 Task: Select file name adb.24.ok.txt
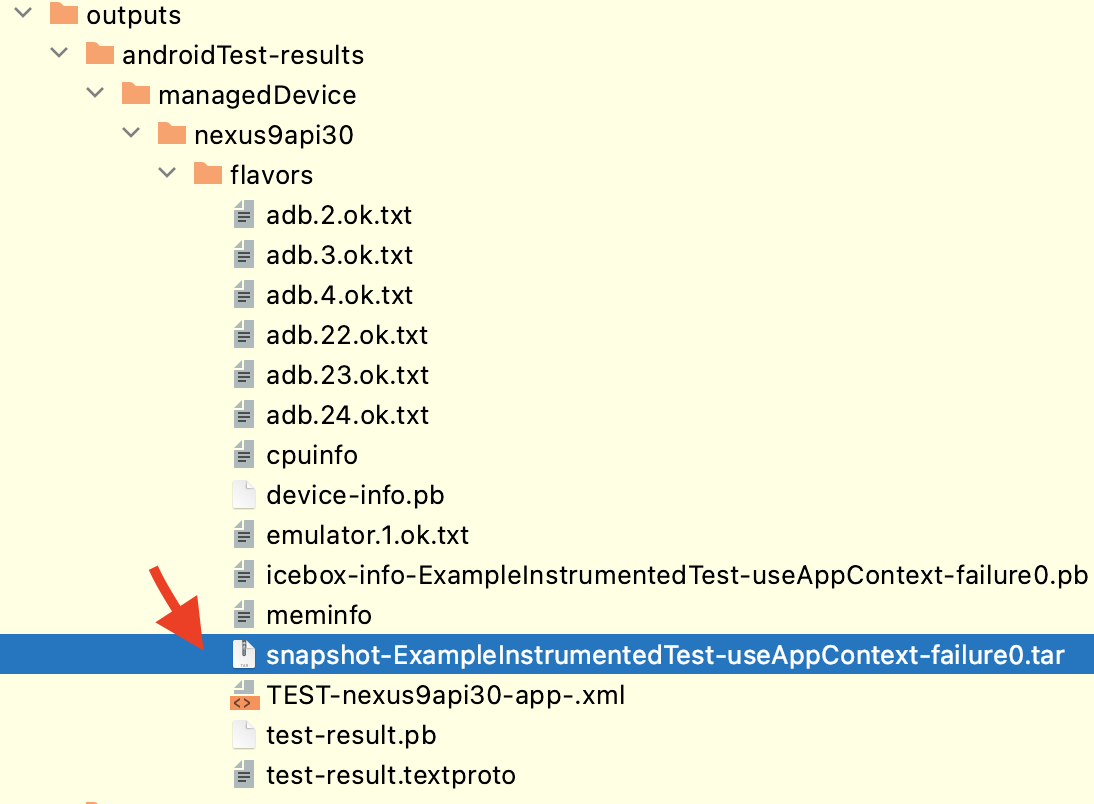pyautogui.click(x=347, y=414)
